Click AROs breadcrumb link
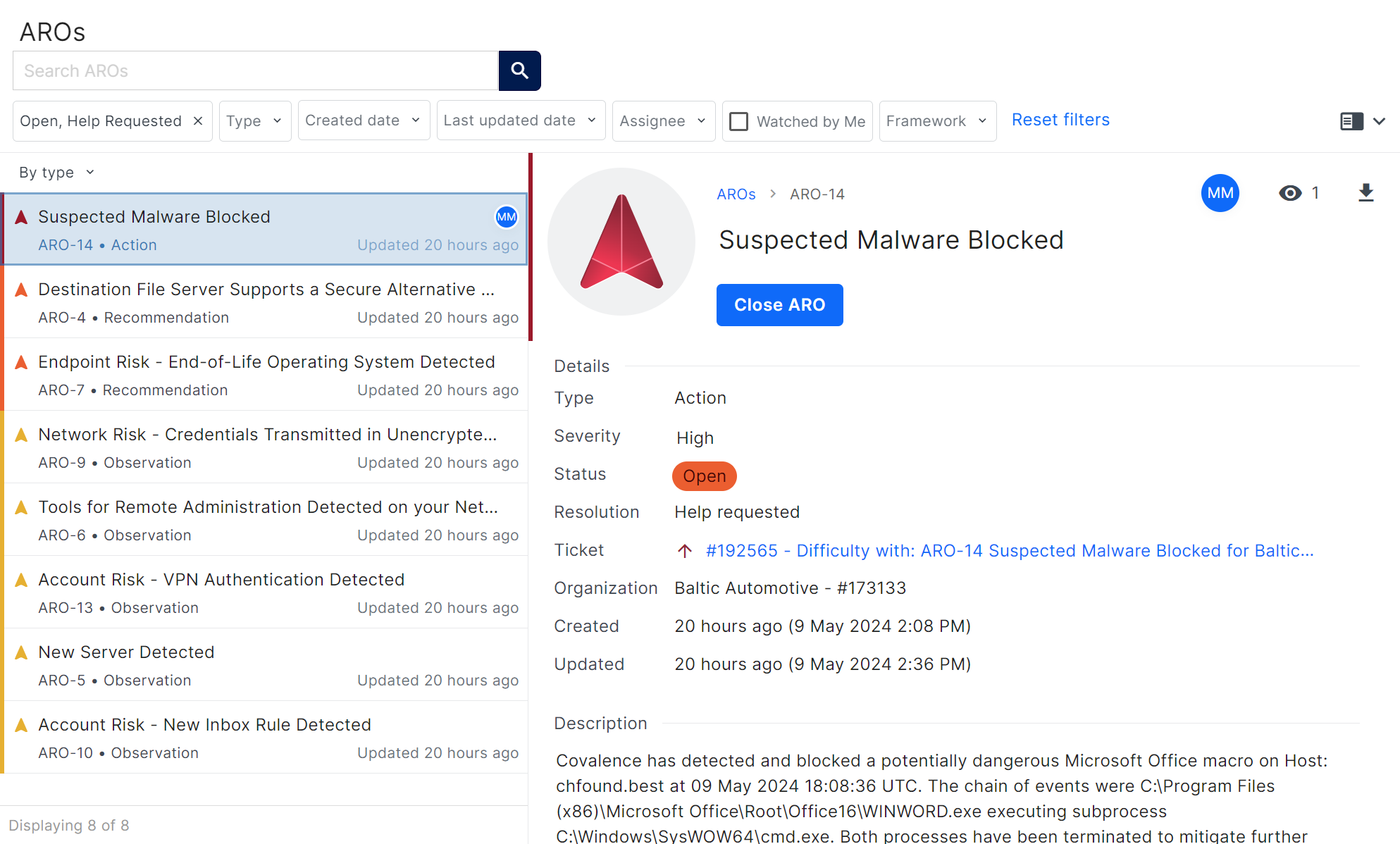Viewport: 1400px width, 844px height. (736, 194)
